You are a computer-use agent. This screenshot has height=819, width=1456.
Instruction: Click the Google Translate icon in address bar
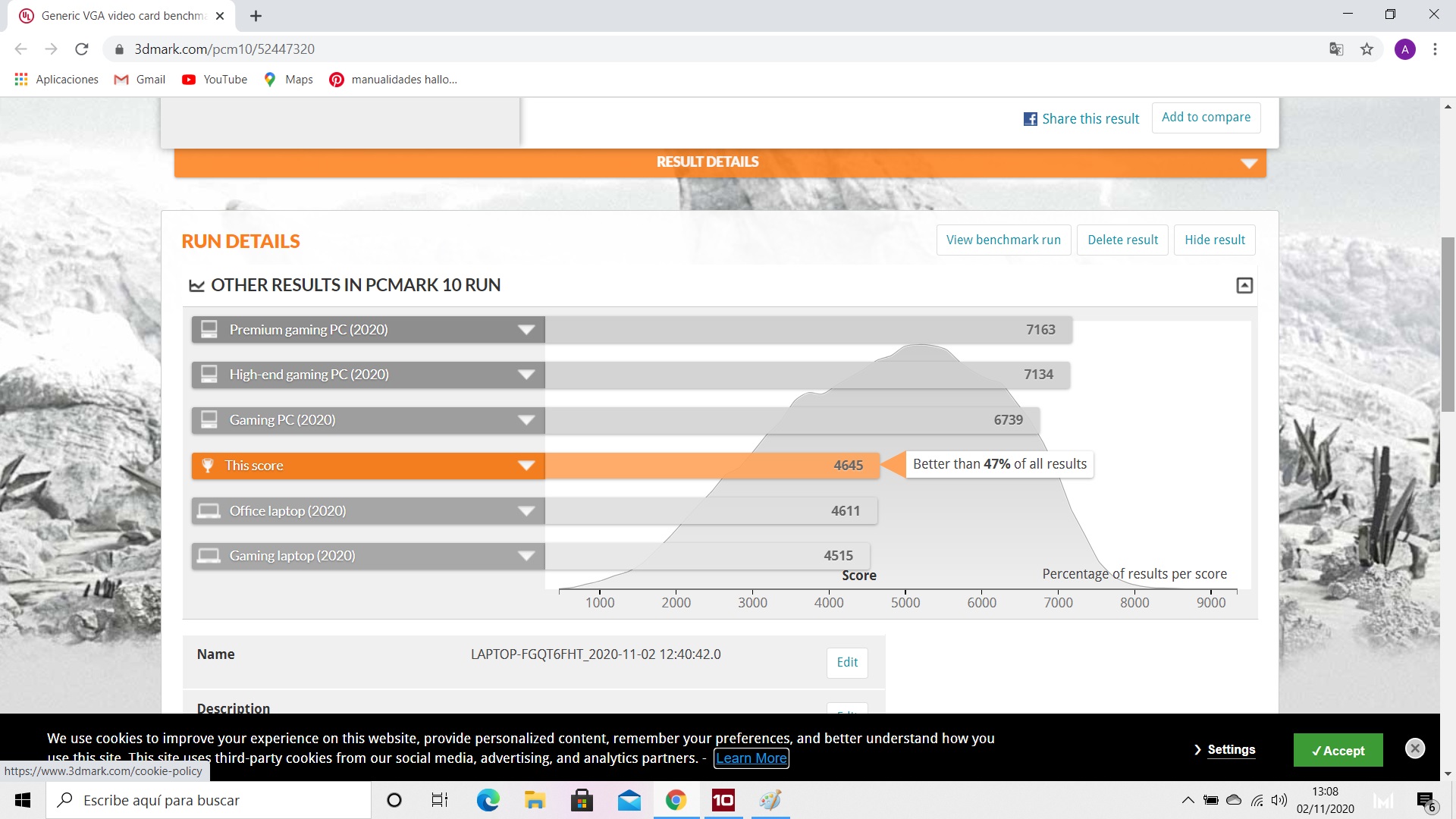coord(1336,49)
